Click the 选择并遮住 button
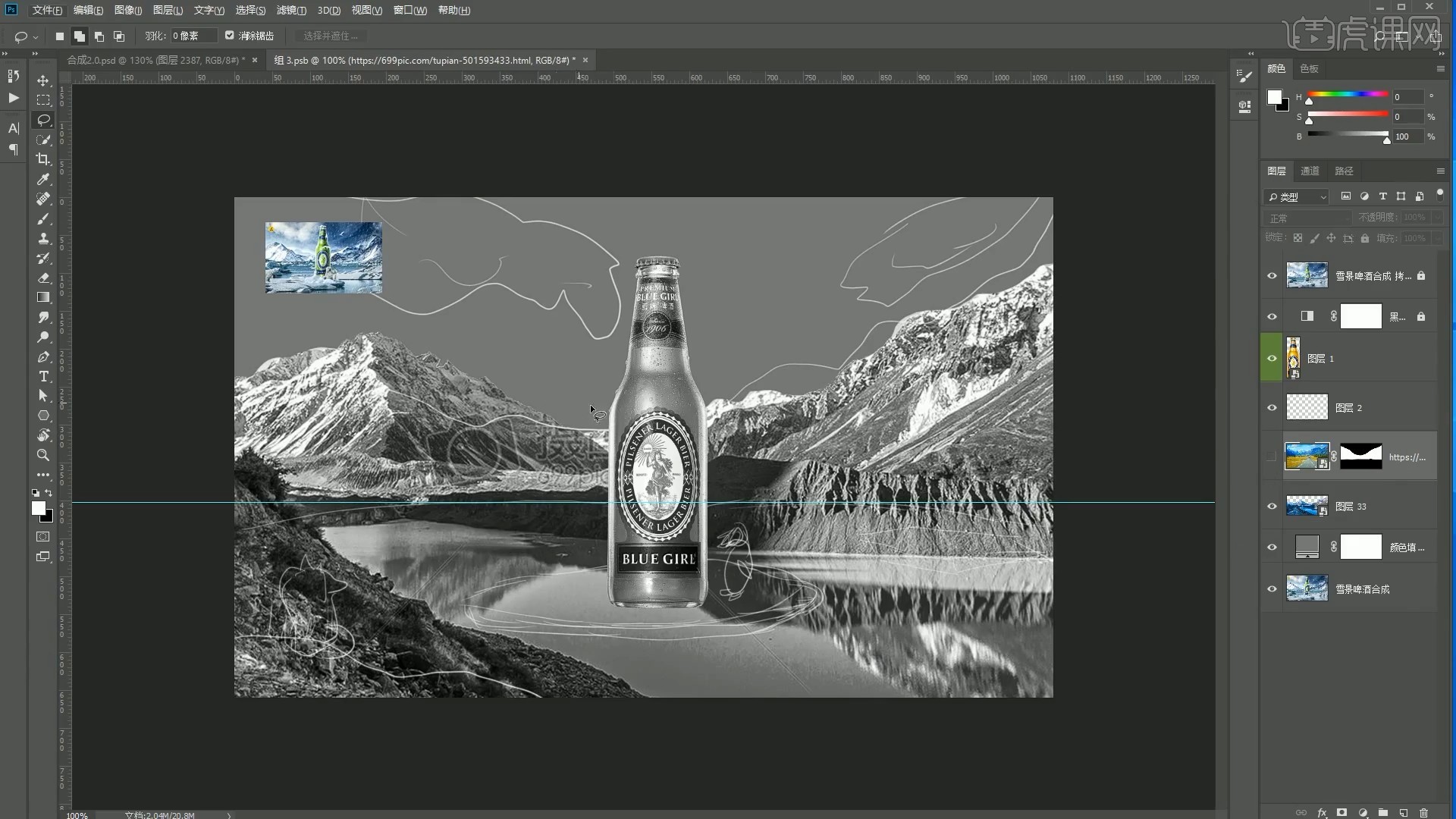 pos(331,36)
